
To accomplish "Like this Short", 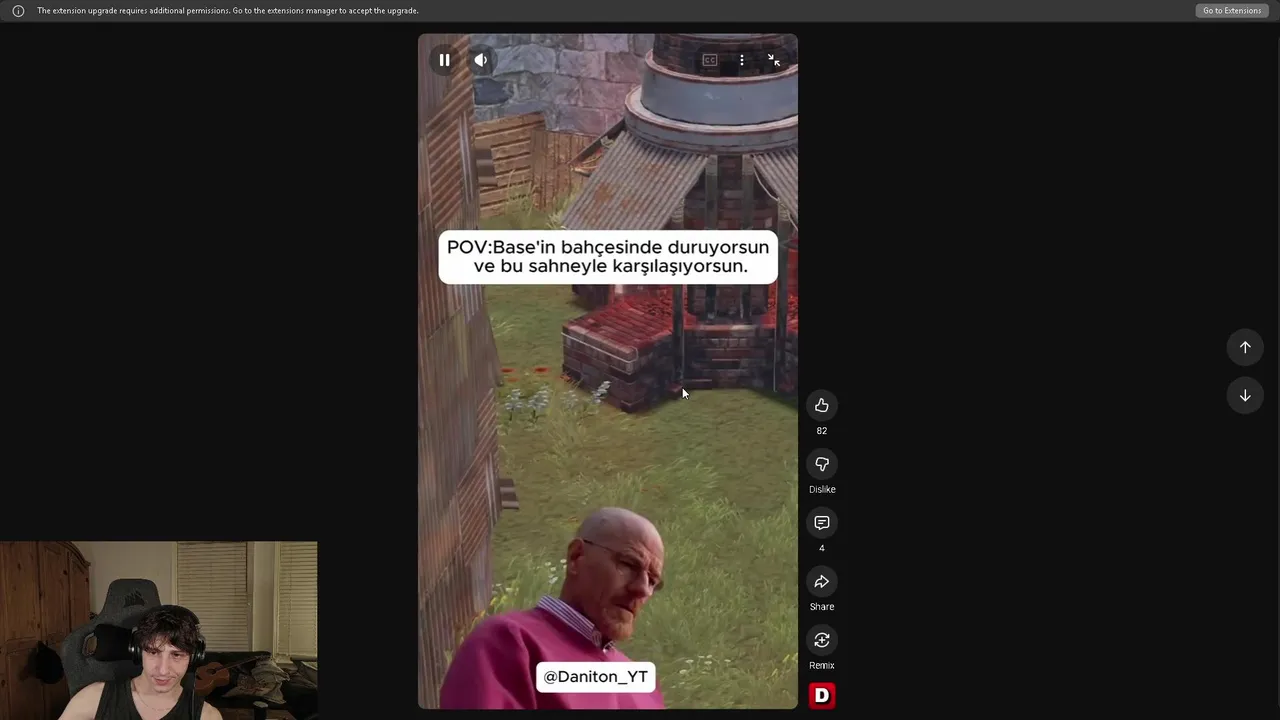I will (822, 405).
